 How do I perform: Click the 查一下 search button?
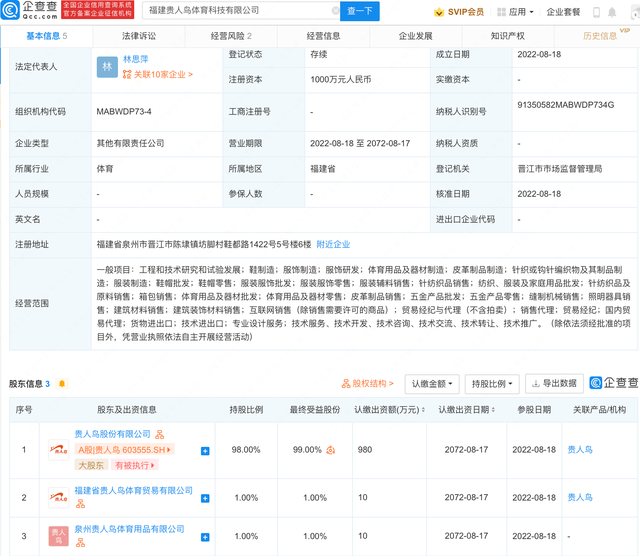pos(360,11)
